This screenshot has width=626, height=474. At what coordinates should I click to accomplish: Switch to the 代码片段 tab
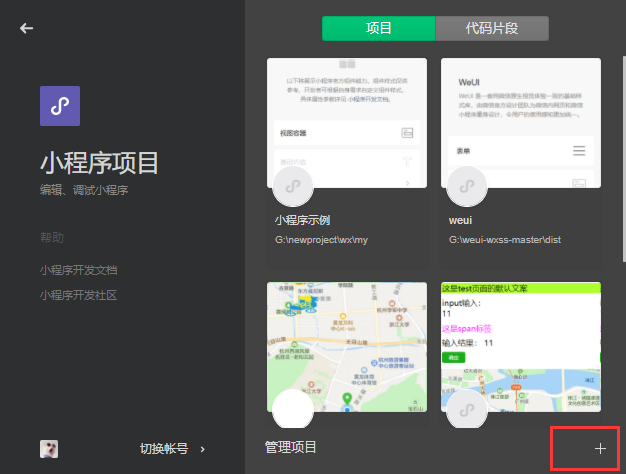click(492, 28)
